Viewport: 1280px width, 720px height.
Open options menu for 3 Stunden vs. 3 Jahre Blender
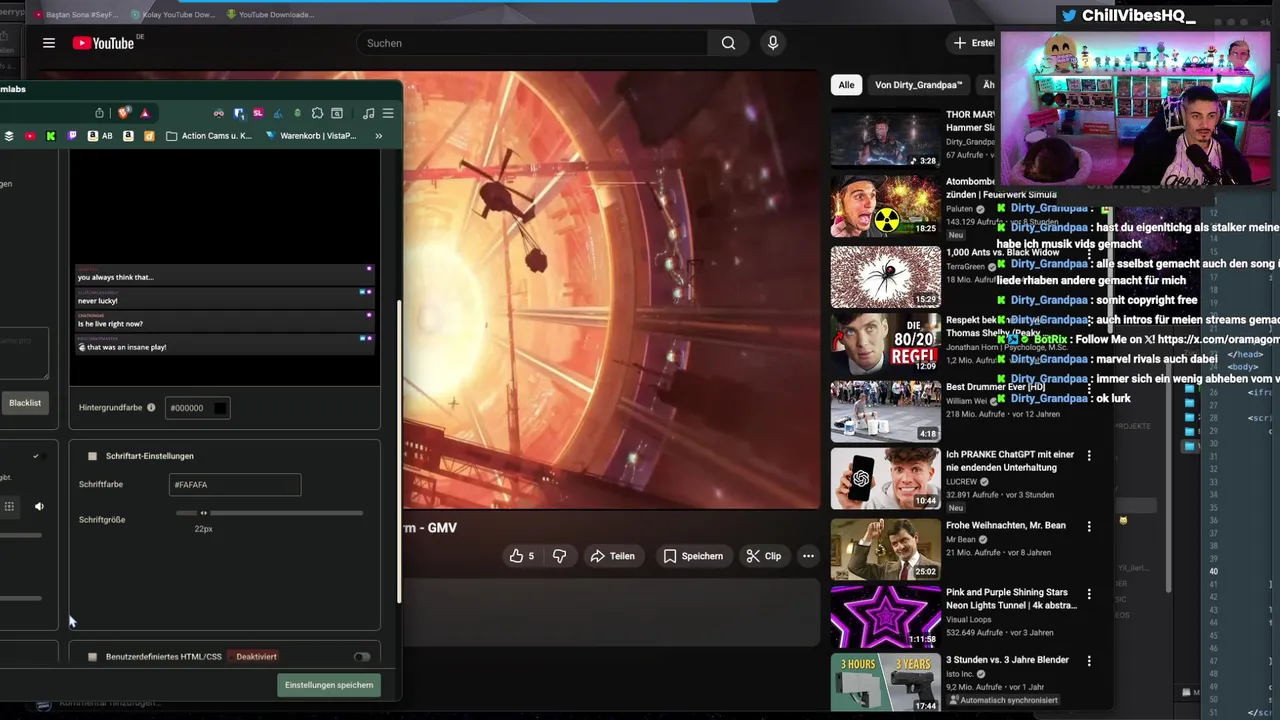click(1089, 661)
